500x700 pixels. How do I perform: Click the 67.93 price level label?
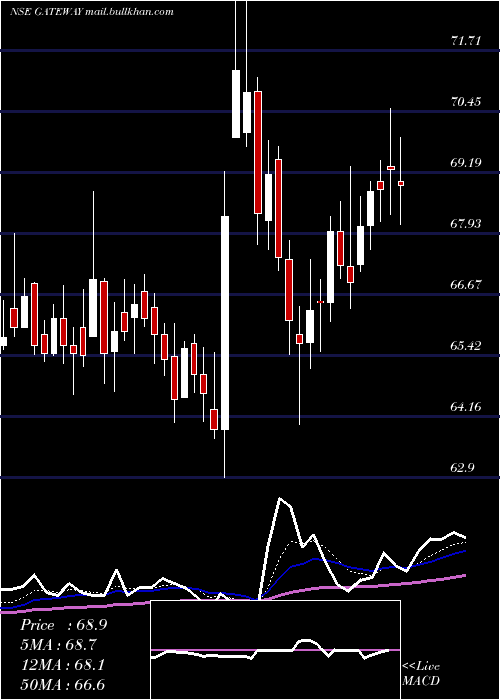[x=466, y=224]
